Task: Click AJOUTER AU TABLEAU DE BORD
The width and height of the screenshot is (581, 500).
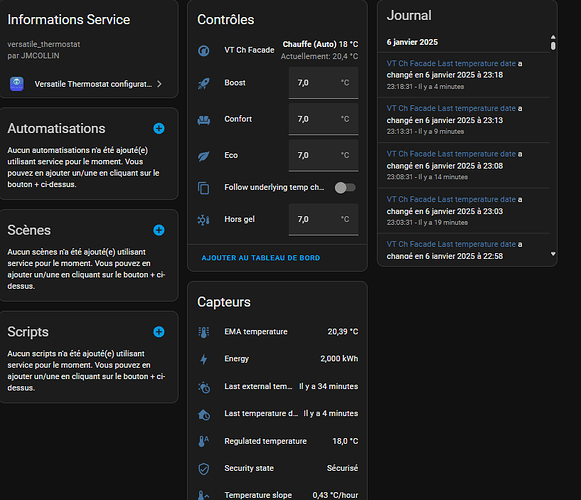Action: (x=260, y=258)
